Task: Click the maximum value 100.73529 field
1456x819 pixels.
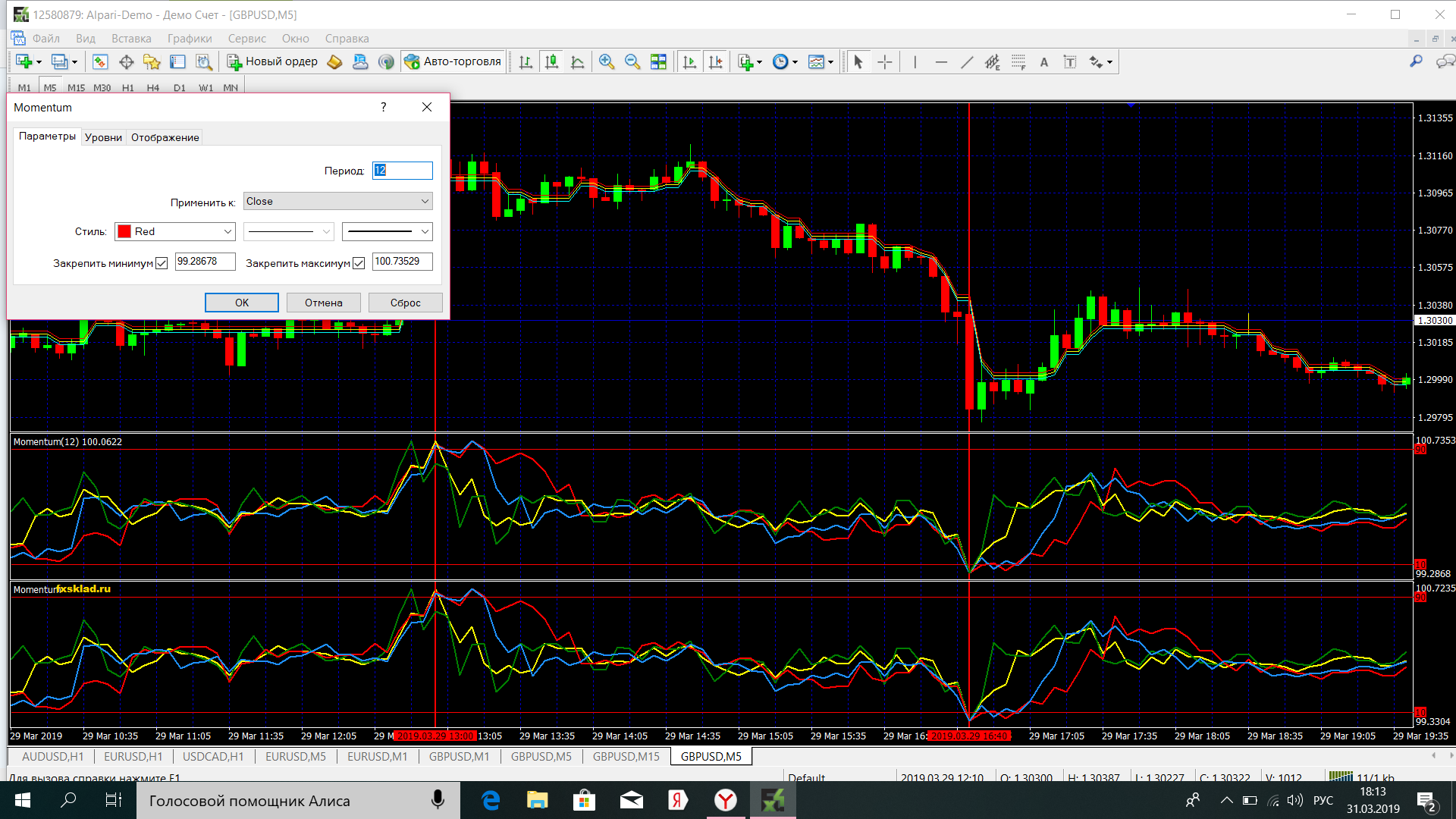Action: tap(403, 262)
